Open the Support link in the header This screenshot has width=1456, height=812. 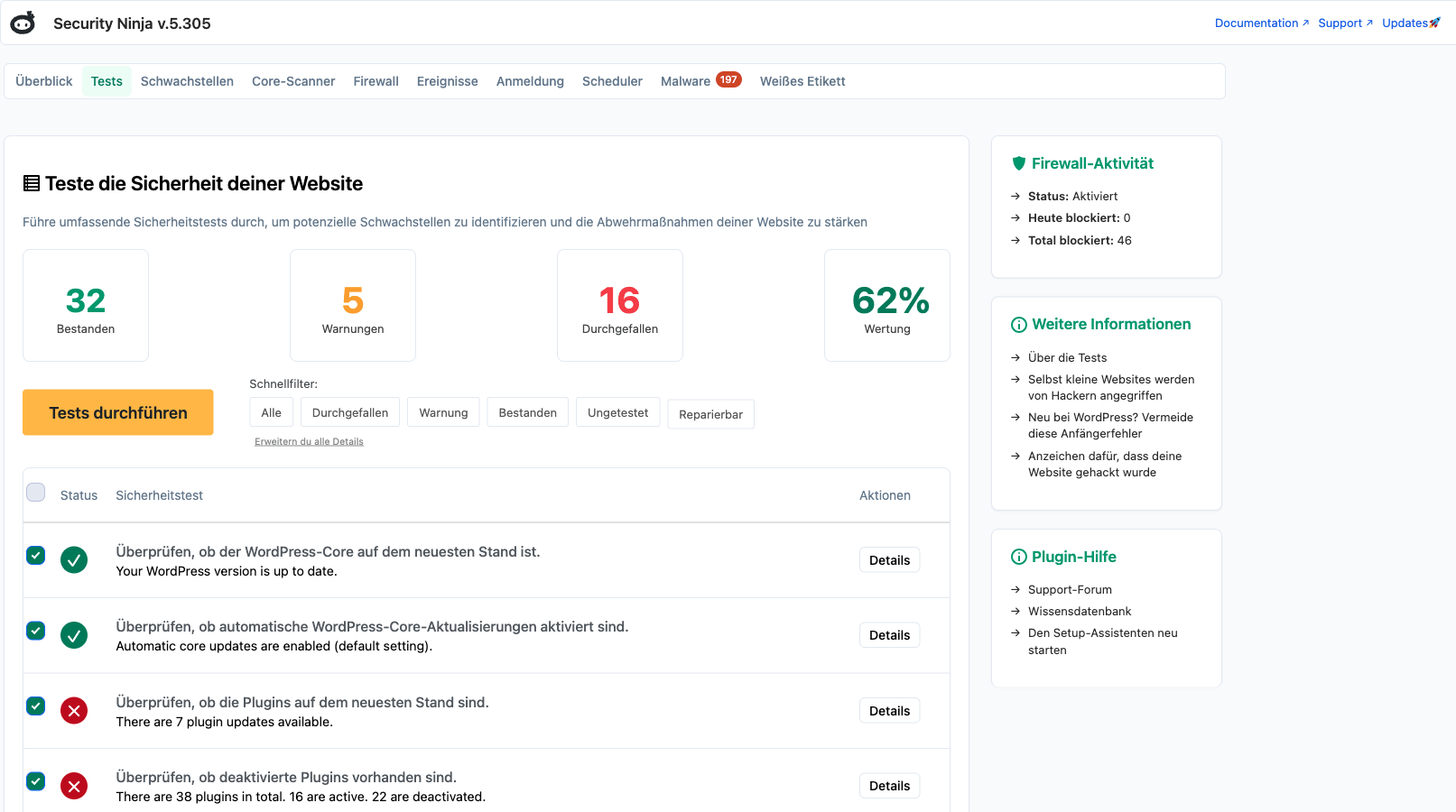click(x=1345, y=23)
